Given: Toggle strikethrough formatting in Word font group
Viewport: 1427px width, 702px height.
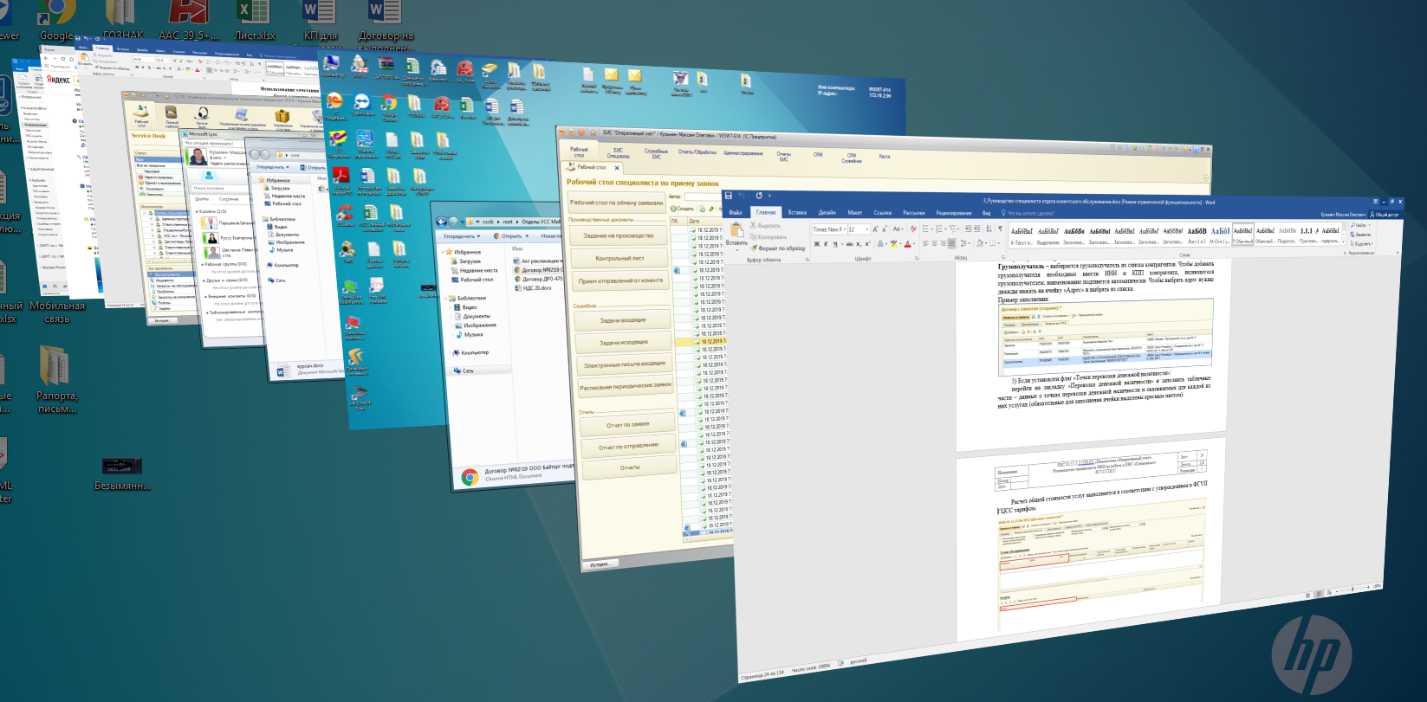Looking at the screenshot, I should point(849,243).
